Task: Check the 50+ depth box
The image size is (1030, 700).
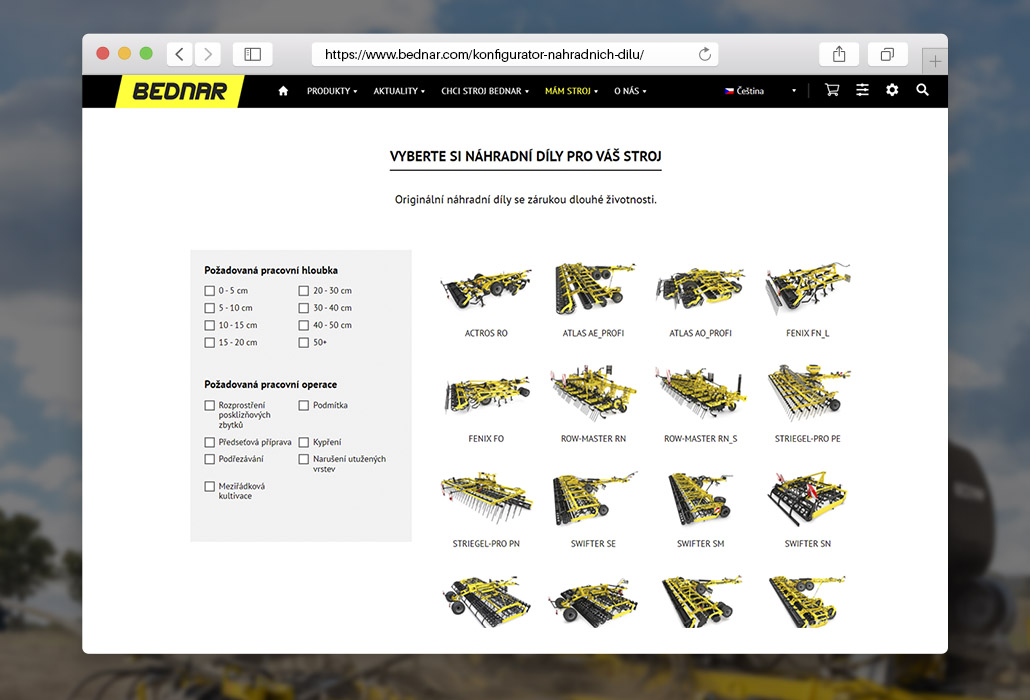Action: pos(303,343)
